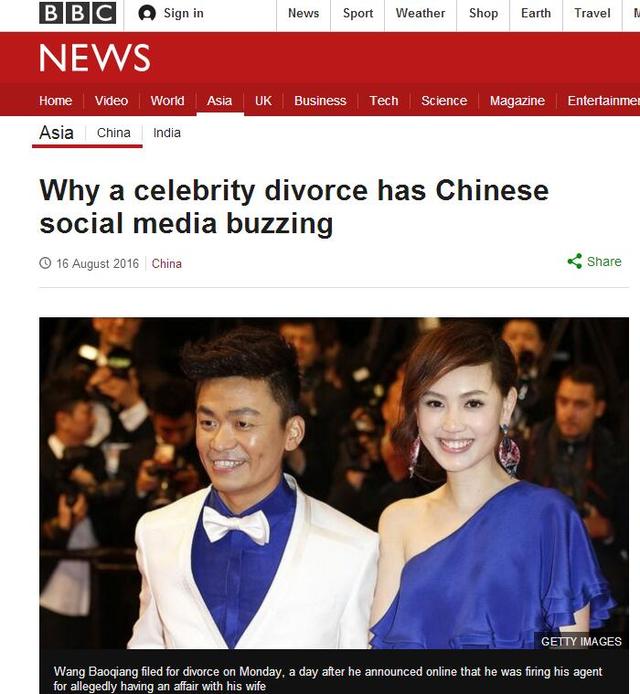Screen dimensions: 640x694
Task: Open the Shop link in the top bar
Action: [483, 13]
